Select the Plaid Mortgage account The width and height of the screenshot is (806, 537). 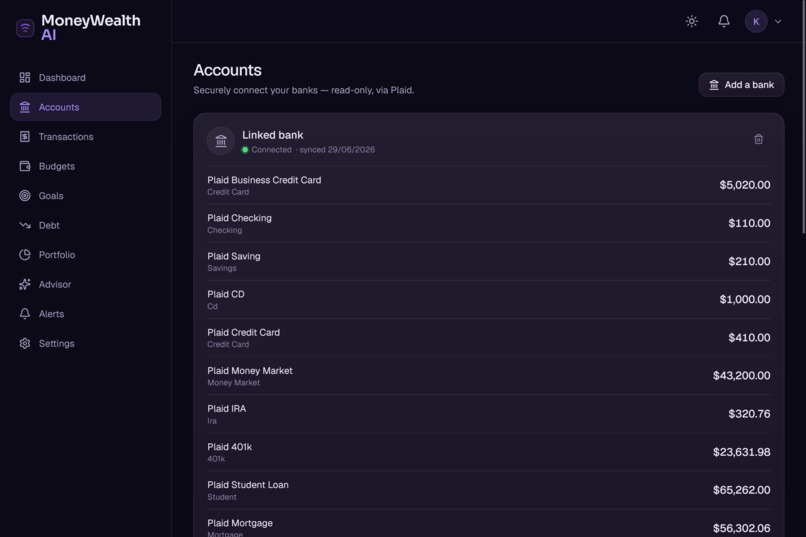488,524
